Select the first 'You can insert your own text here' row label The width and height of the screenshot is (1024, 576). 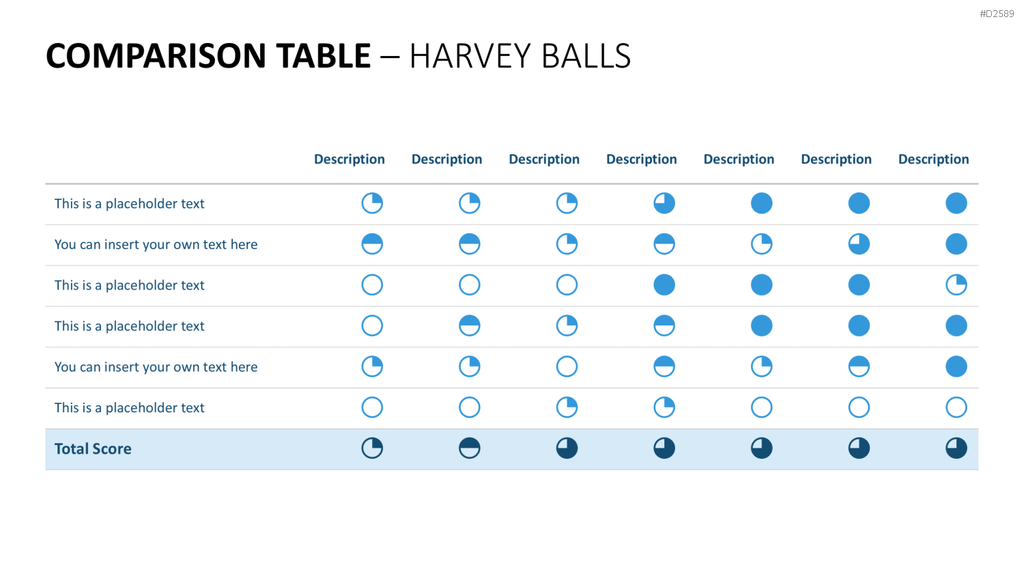(x=155, y=244)
